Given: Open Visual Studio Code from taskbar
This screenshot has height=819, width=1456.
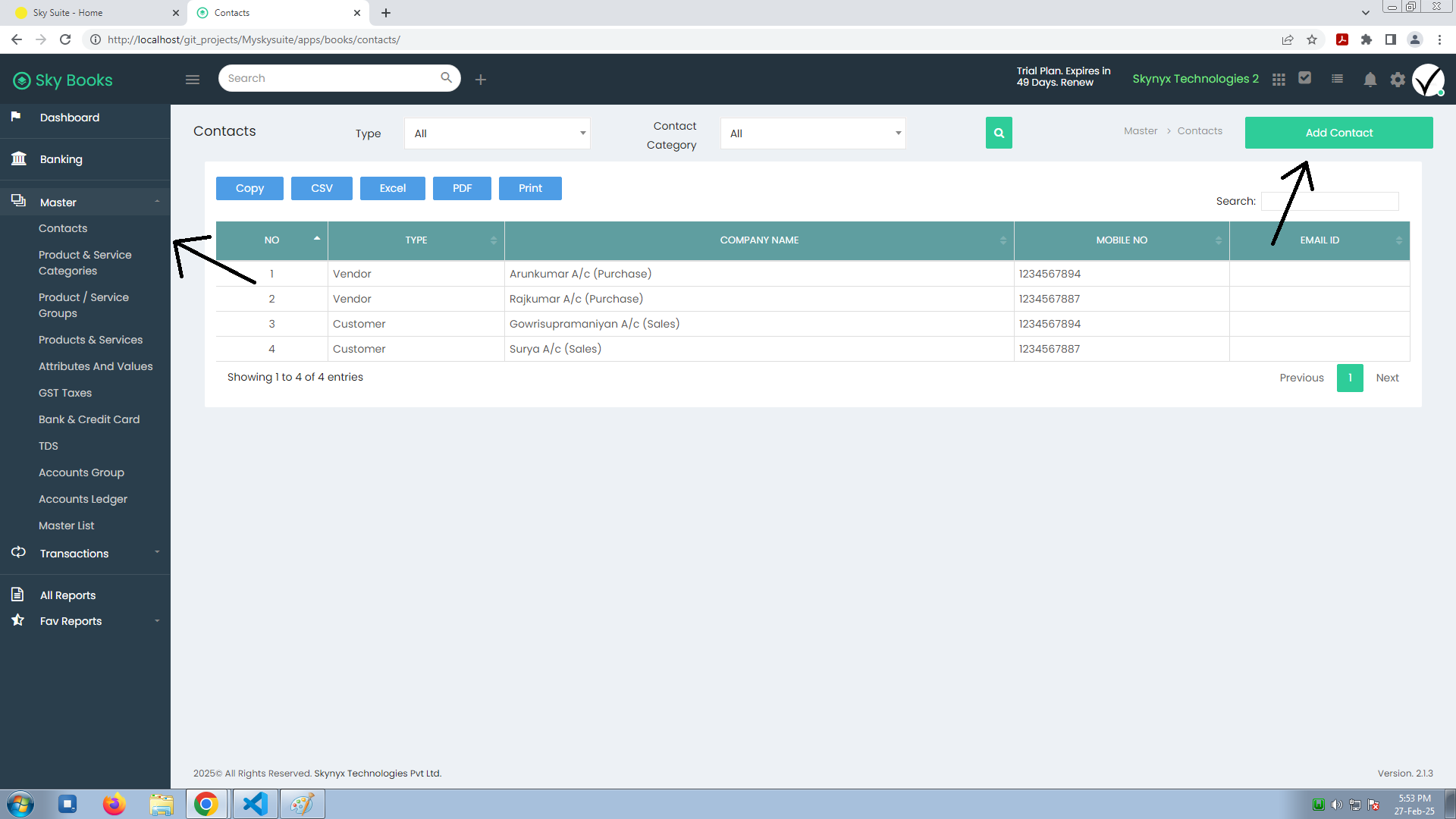Looking at the screenshot, I should (255, 804).
